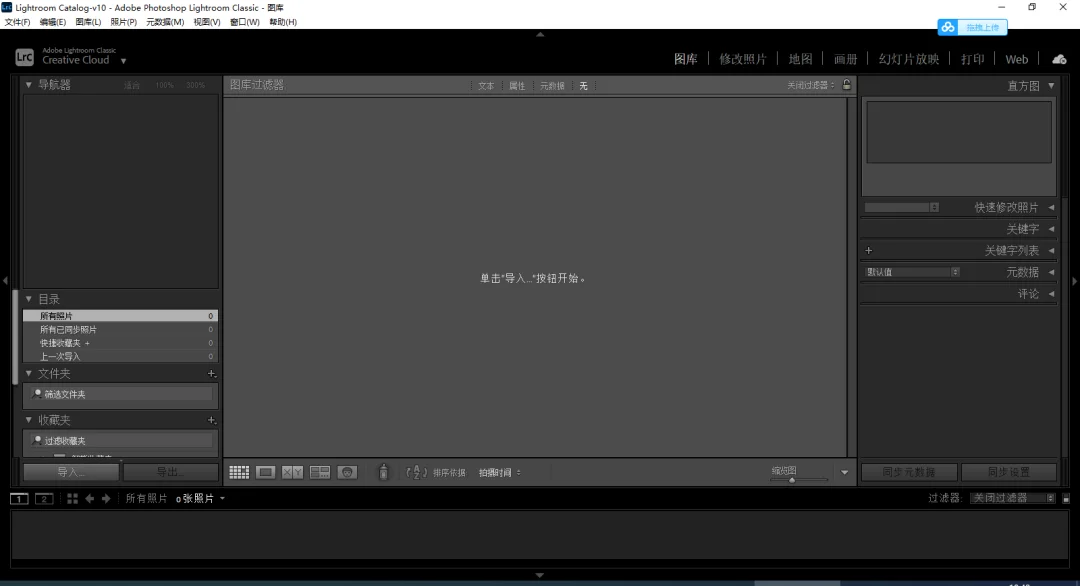Expand the 元数据 panel
The width and height of the screenshot is (1080, 586).
(x=1051, y=272)
